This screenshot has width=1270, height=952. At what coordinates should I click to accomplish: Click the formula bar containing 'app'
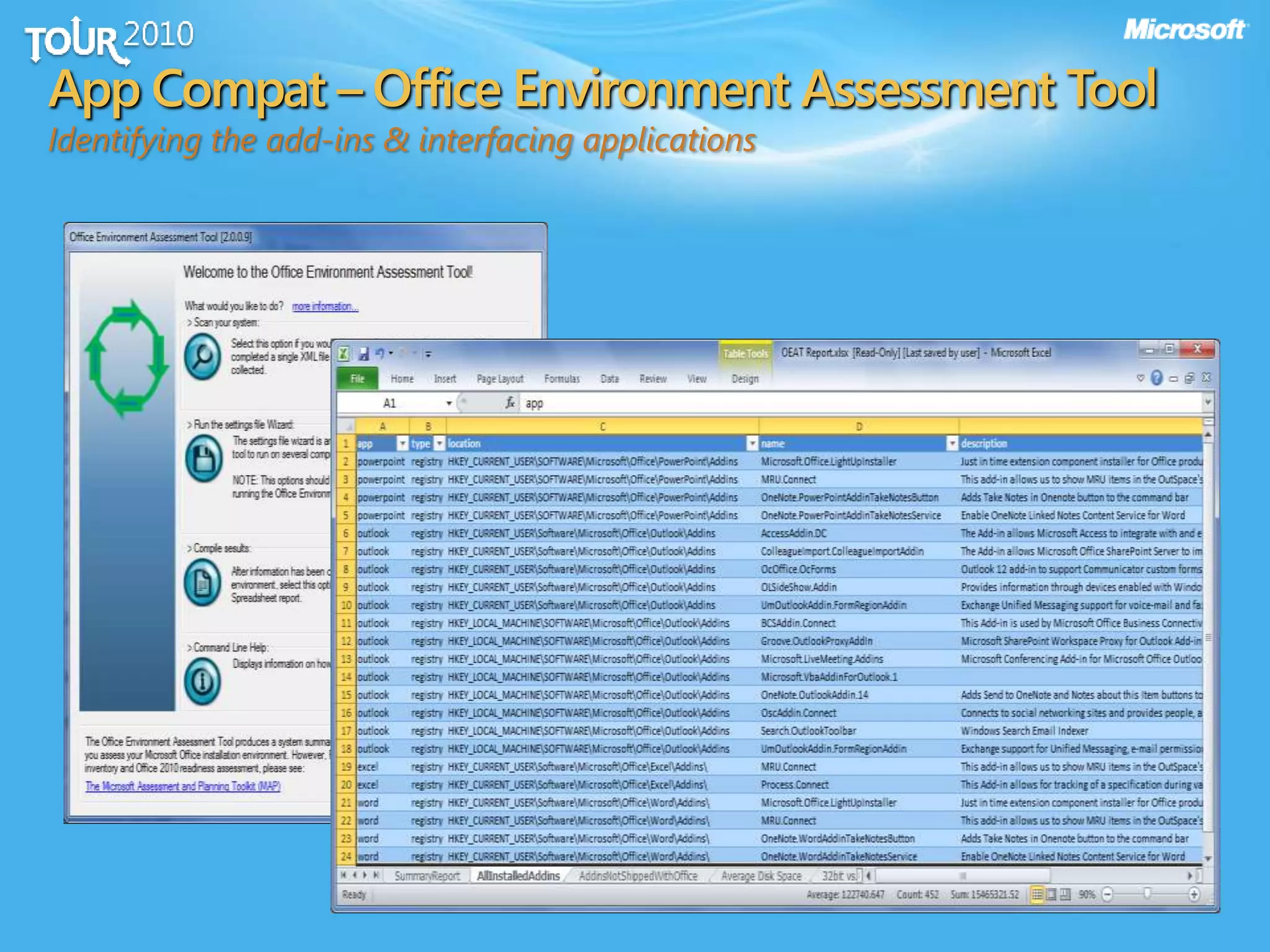click(862, 403)
